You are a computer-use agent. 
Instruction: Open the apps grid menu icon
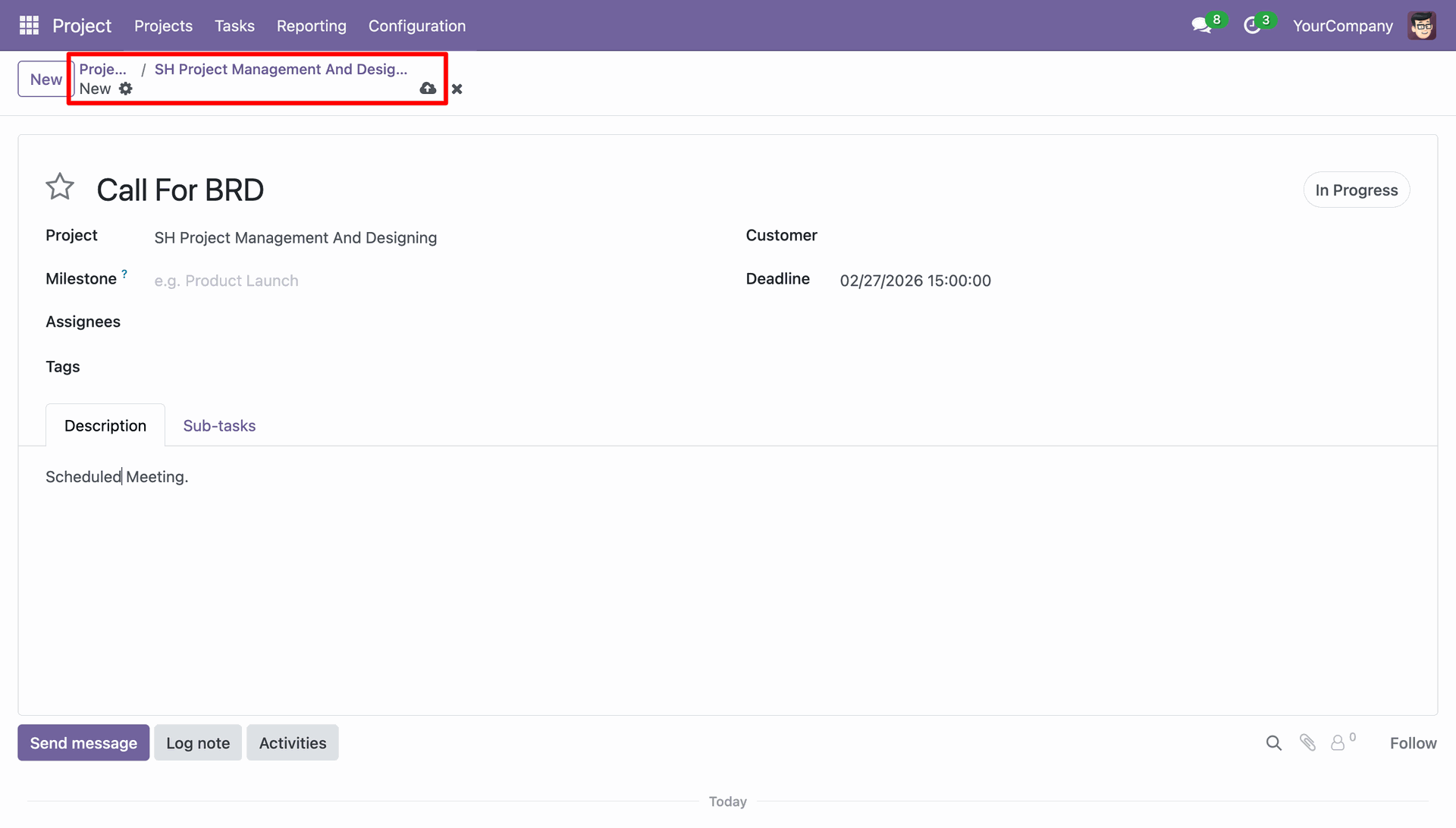pos(29,26)
